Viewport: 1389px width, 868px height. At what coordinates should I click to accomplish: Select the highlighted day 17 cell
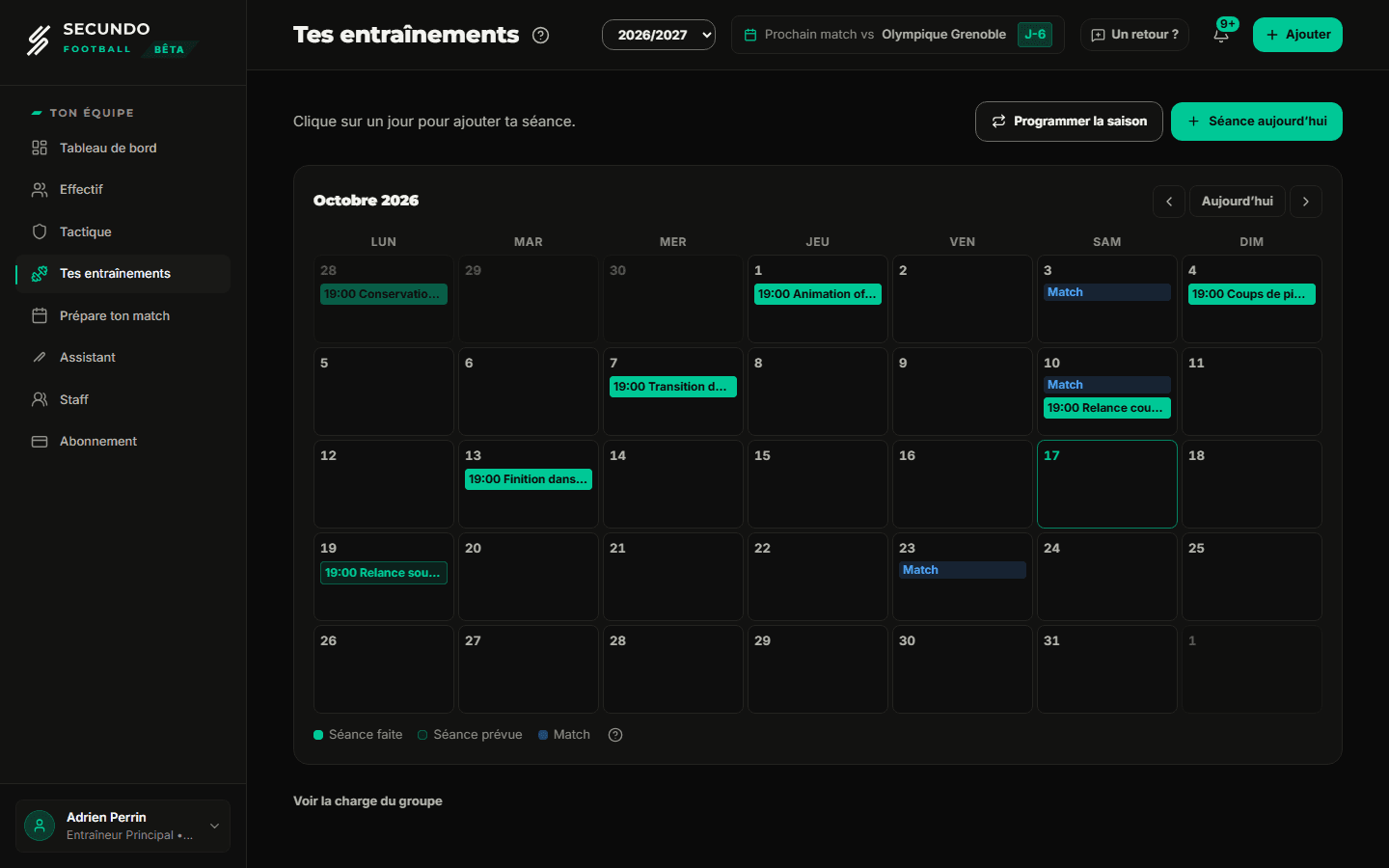(x=1107, y=484)
